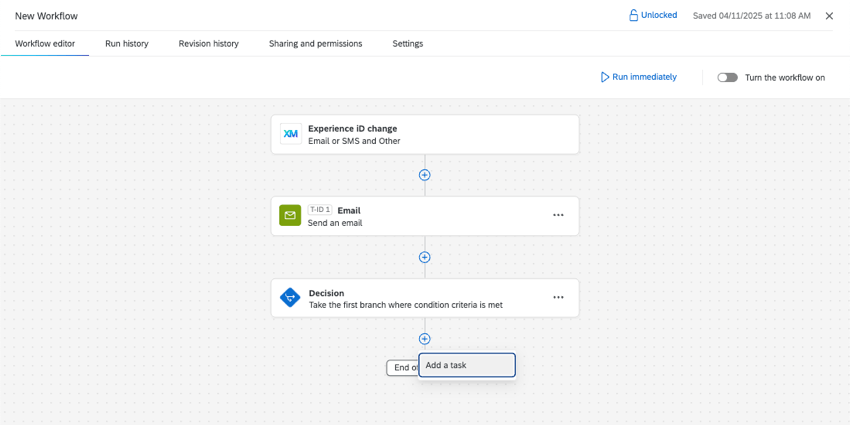The width and height of the screenshot is (850, 425).
Task: Switch to the Run history tab
Action: [x=127, y=44]
